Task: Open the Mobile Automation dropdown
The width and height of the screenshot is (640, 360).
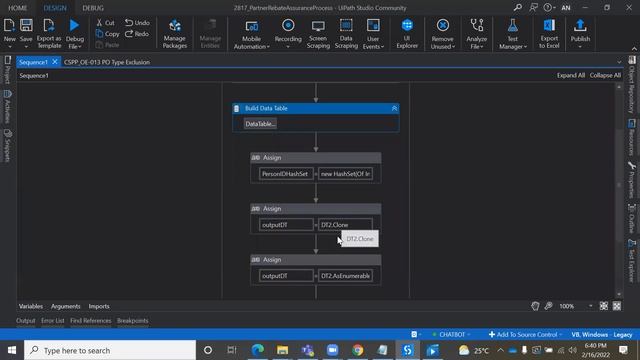Action: pyautogui.click(x=251, y=35)
